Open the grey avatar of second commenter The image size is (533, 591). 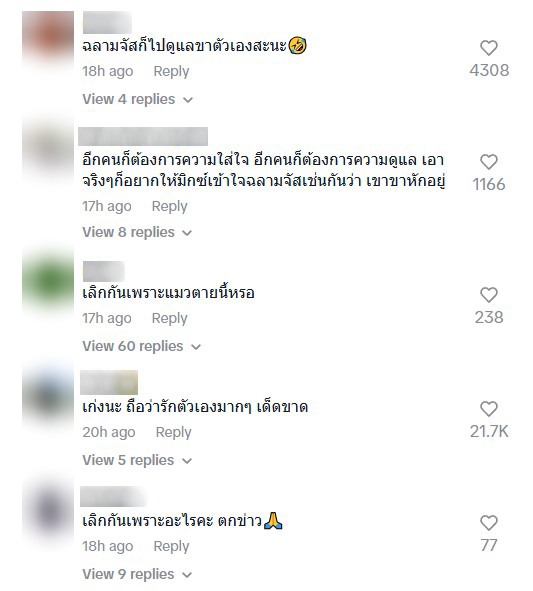pos(48,151)
